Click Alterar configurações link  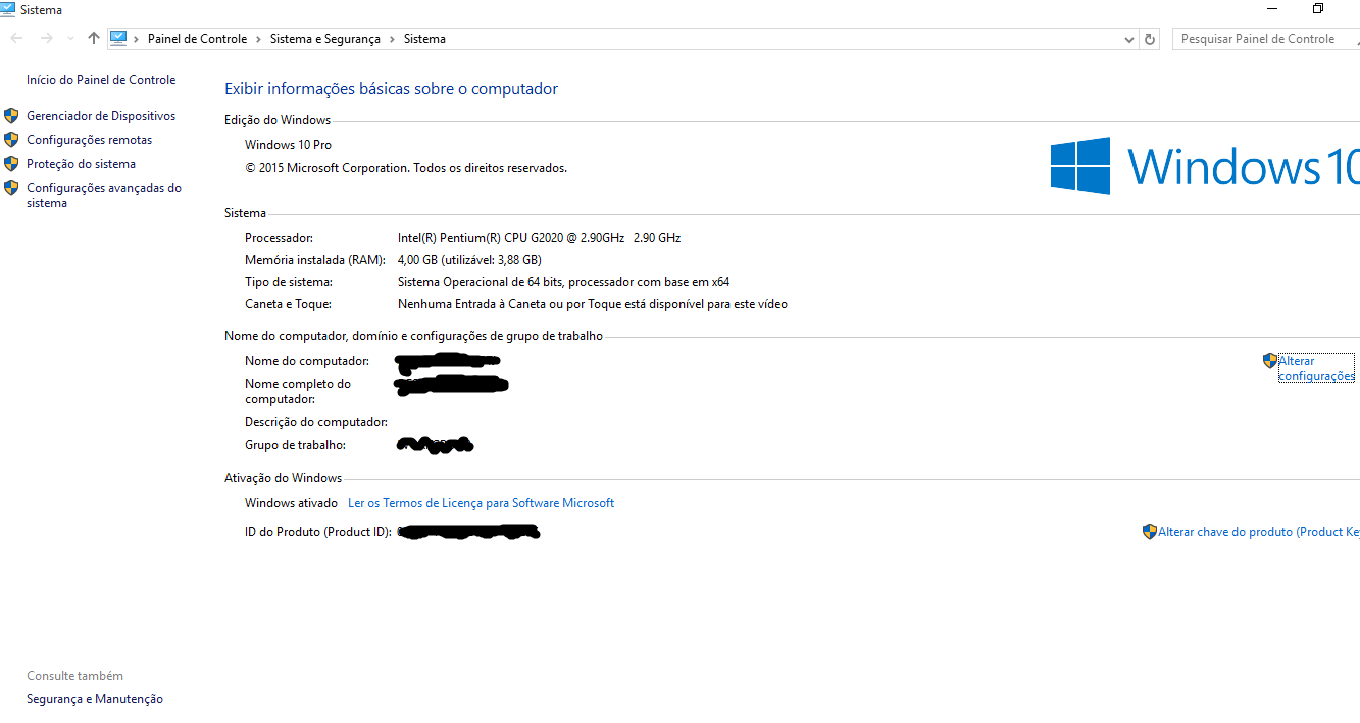[x=1316, y=368]
